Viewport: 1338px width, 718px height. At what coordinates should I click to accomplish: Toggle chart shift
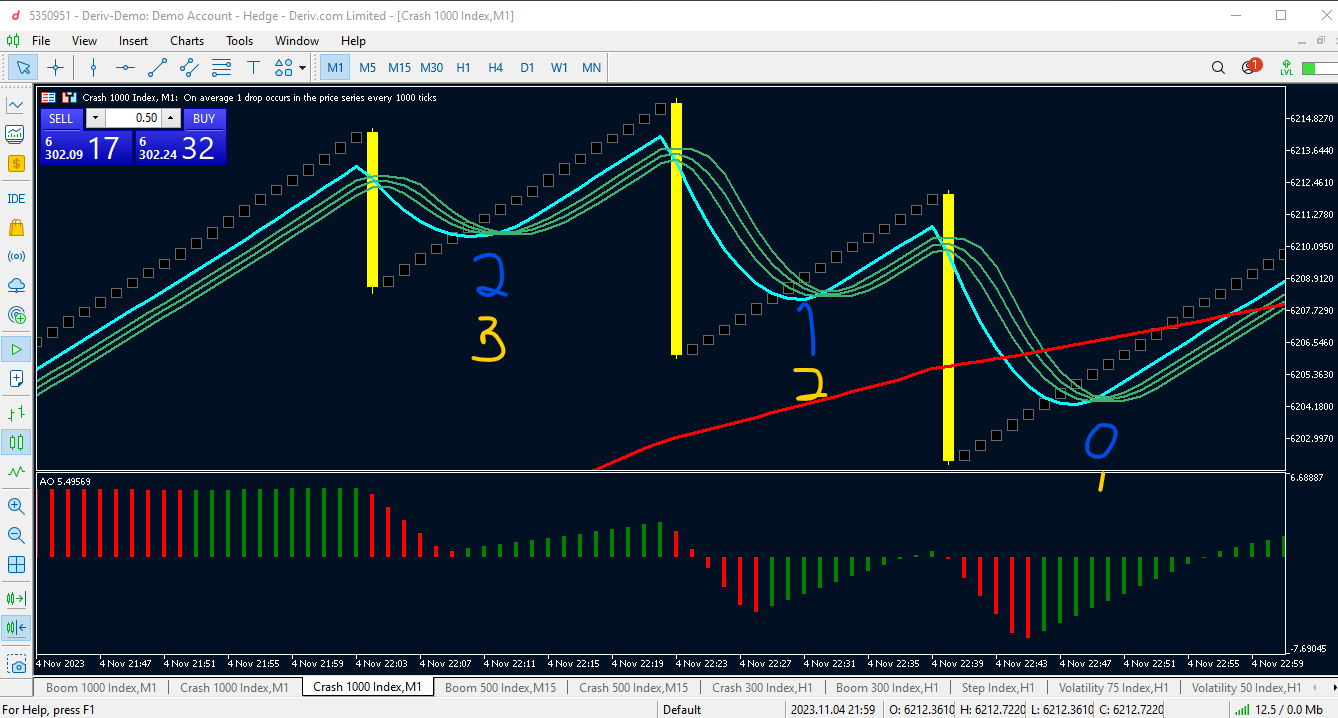(x=16, y=628)
